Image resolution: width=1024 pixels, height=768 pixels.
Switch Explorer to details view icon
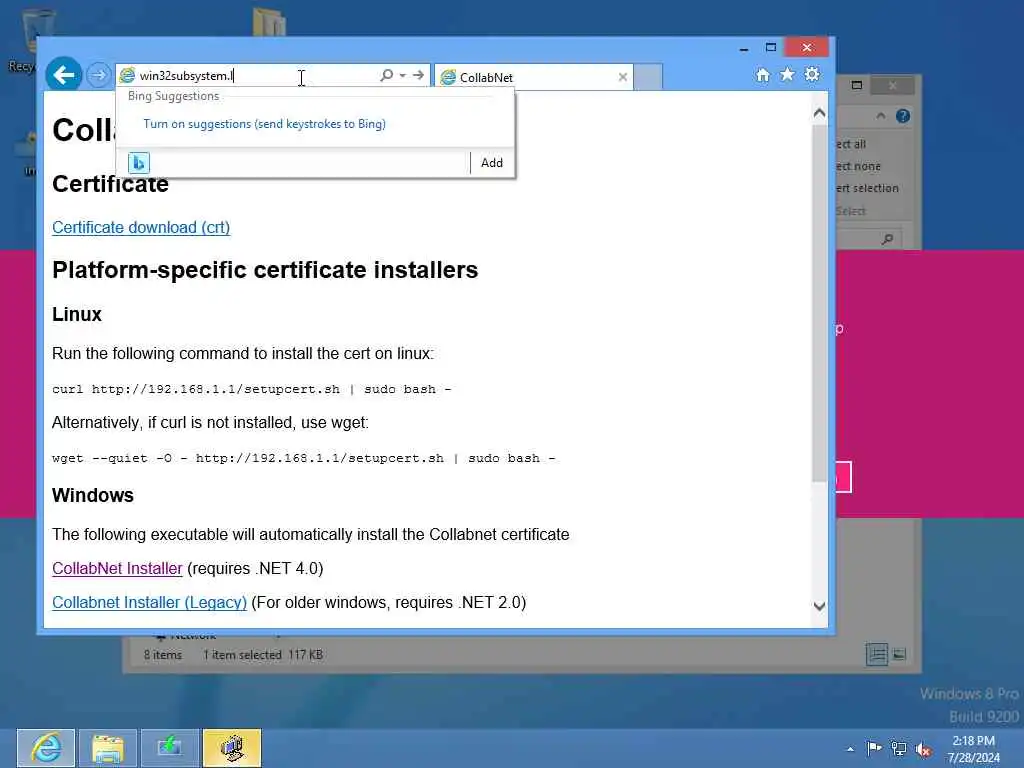tap(876, 654)
